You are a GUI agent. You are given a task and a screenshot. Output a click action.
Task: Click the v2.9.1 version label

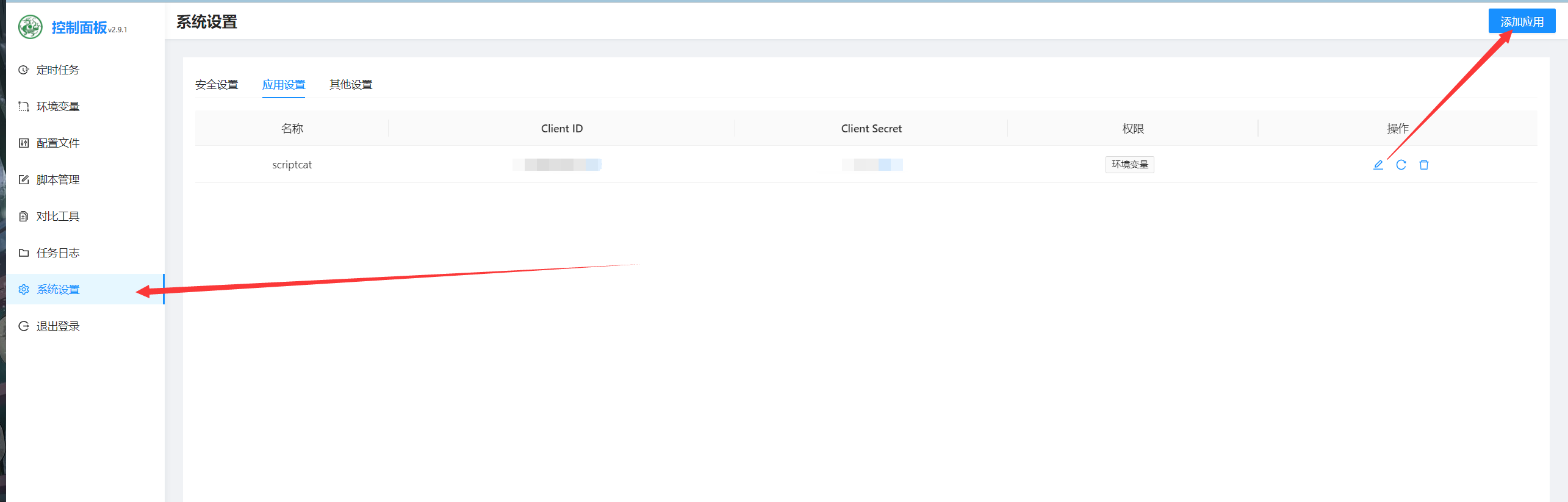[x=118, y=30]
